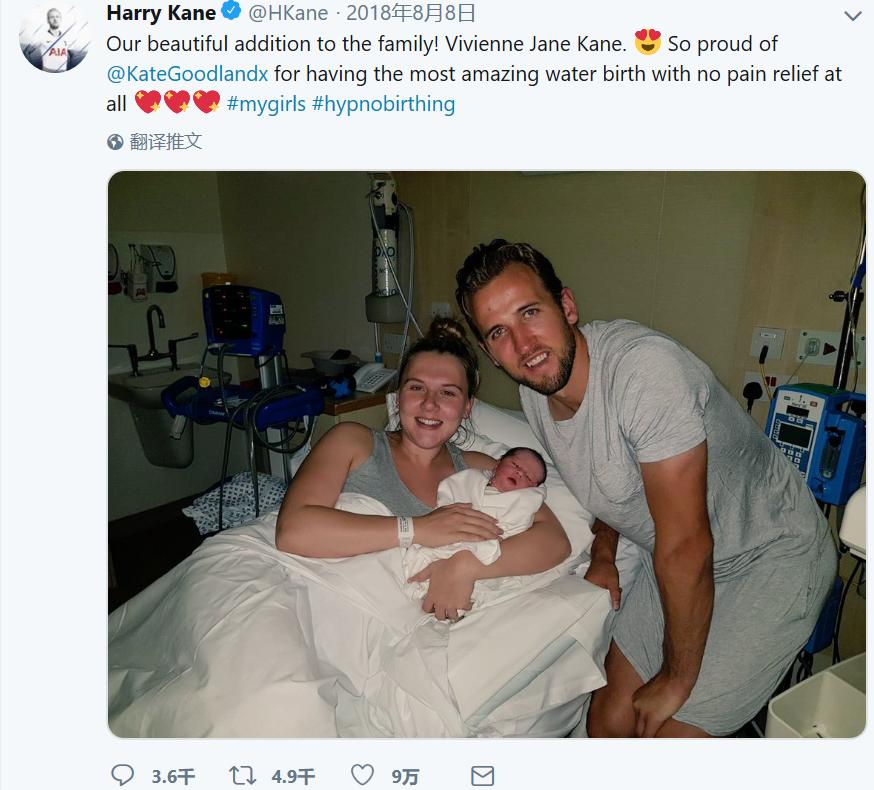Image resolution: width=874 pixels, height=790 pixels.
Task: Open the hospital family photo attachment
Action: point(486,454)
